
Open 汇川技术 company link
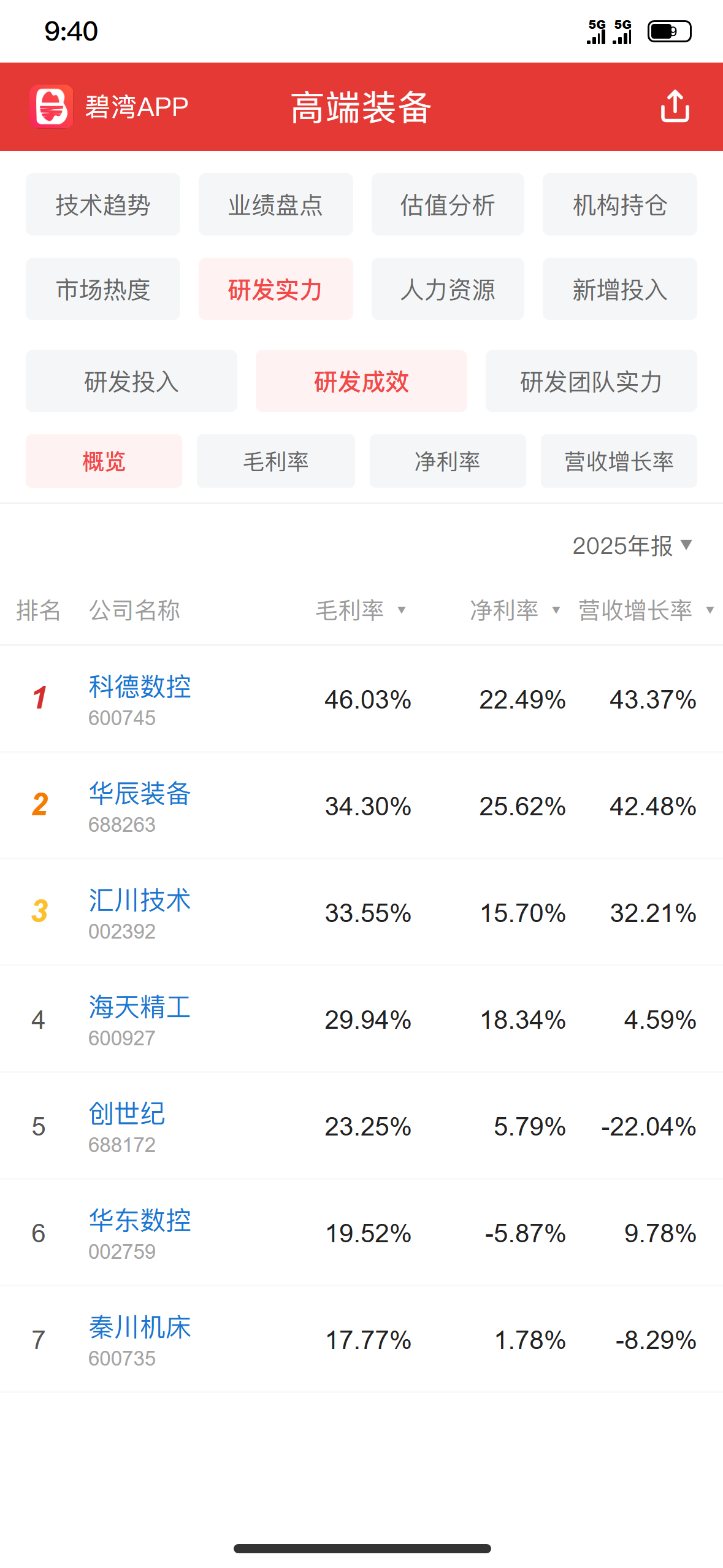[140, 900]
